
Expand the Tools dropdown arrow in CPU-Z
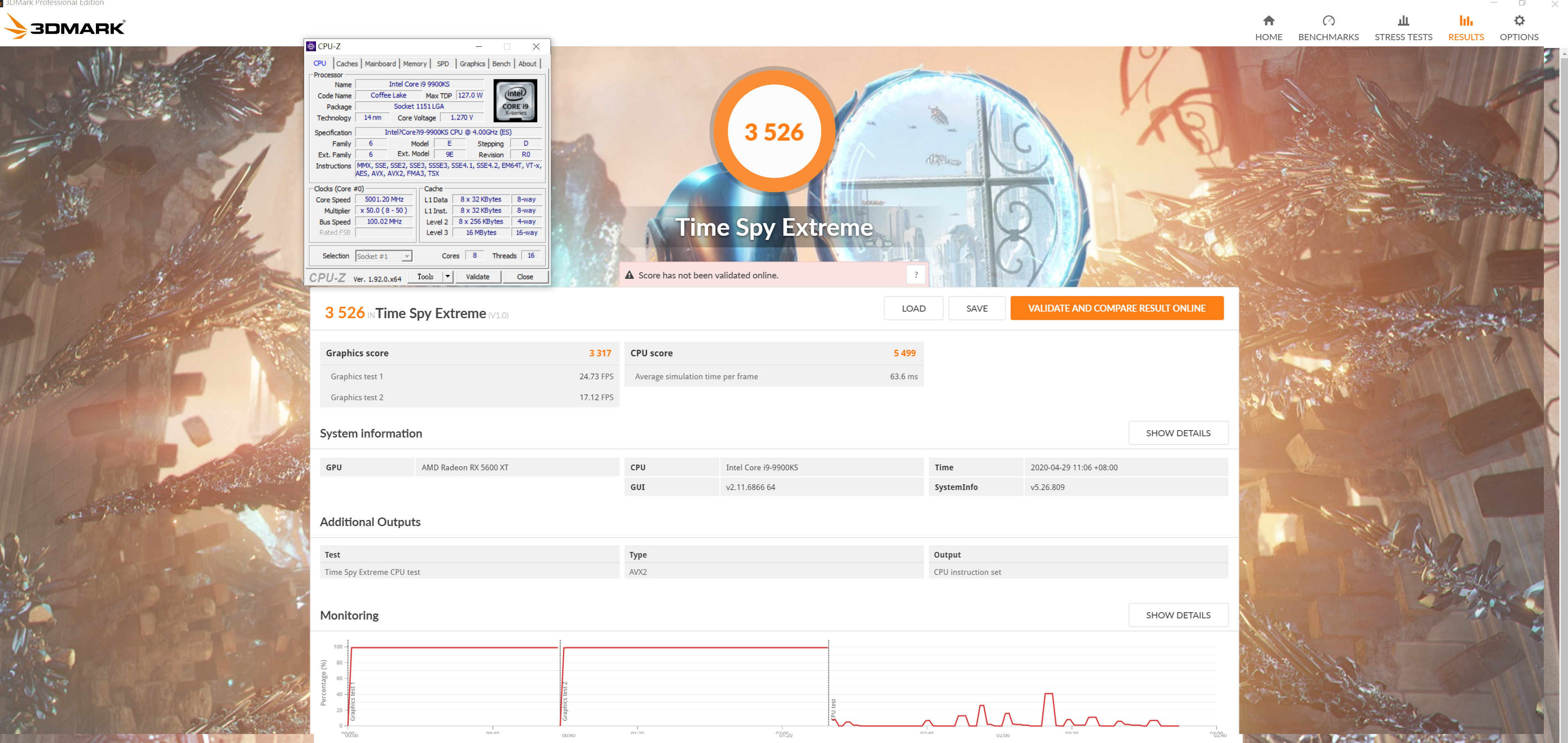pos(448,276)
